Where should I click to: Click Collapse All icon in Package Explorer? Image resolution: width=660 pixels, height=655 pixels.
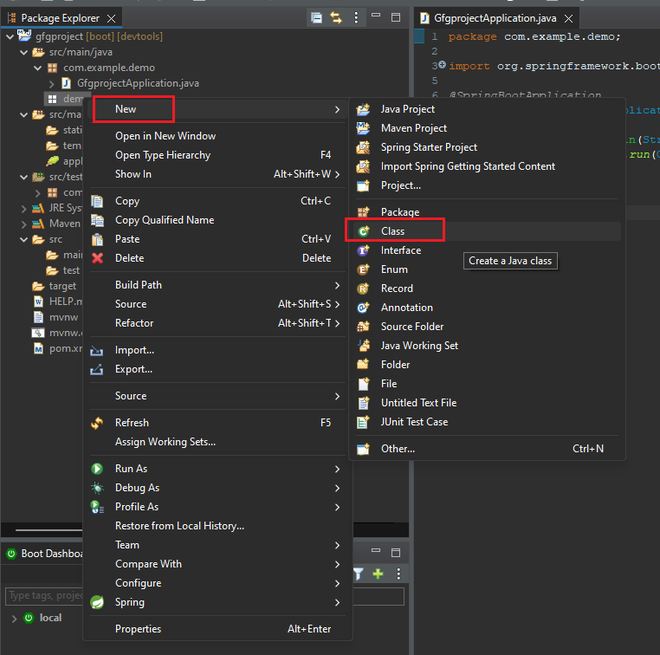coord(317,18)
